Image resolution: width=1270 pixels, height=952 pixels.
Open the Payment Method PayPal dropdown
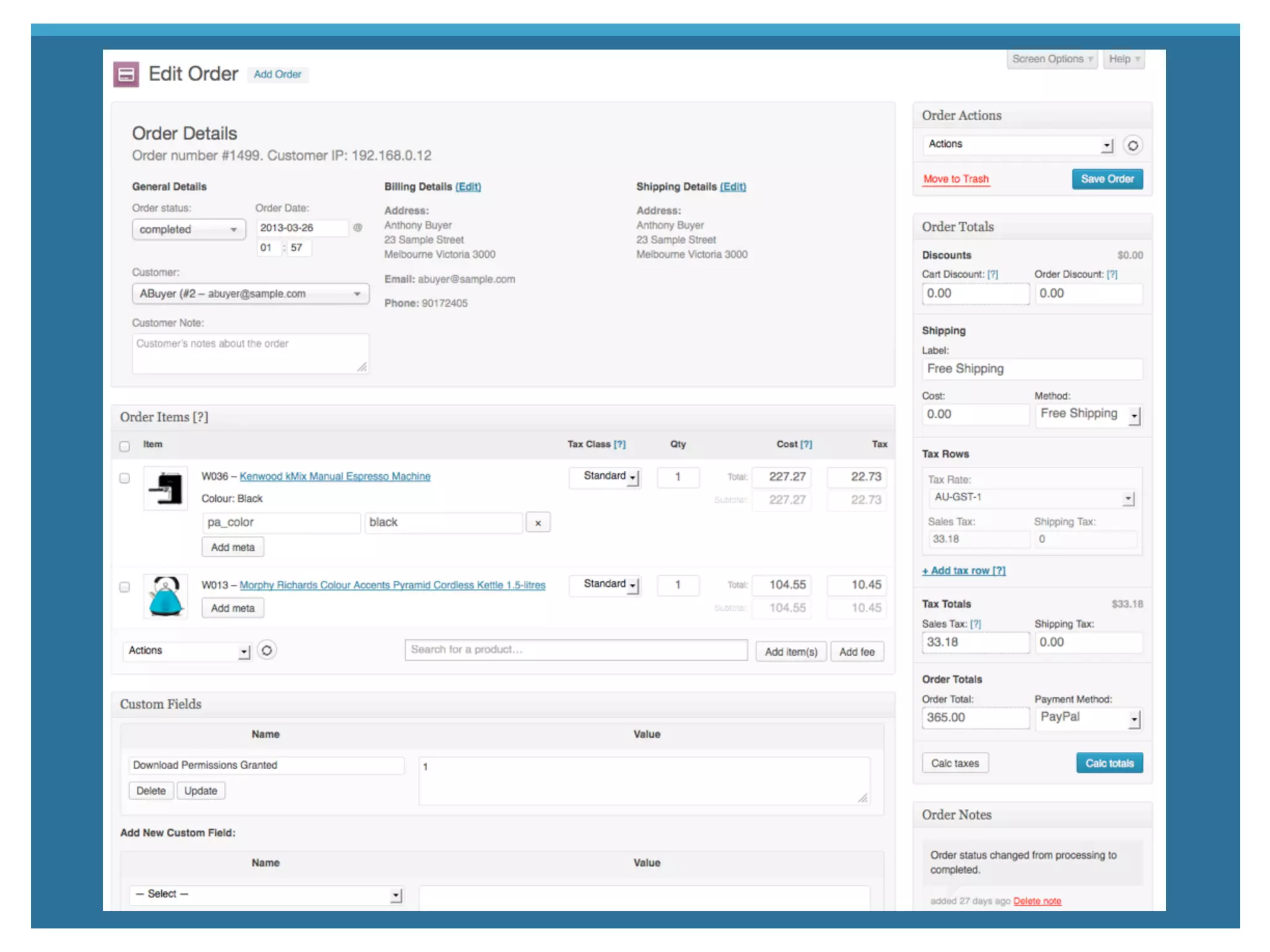click(x=1088, y=718)
